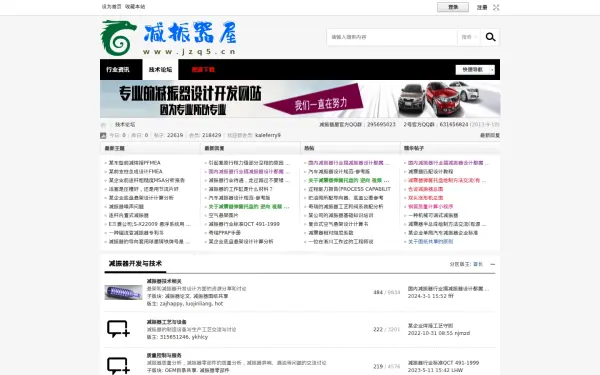
Task: Switch to the 技术论坛 nav tab
Action: (x=160, y=70)
